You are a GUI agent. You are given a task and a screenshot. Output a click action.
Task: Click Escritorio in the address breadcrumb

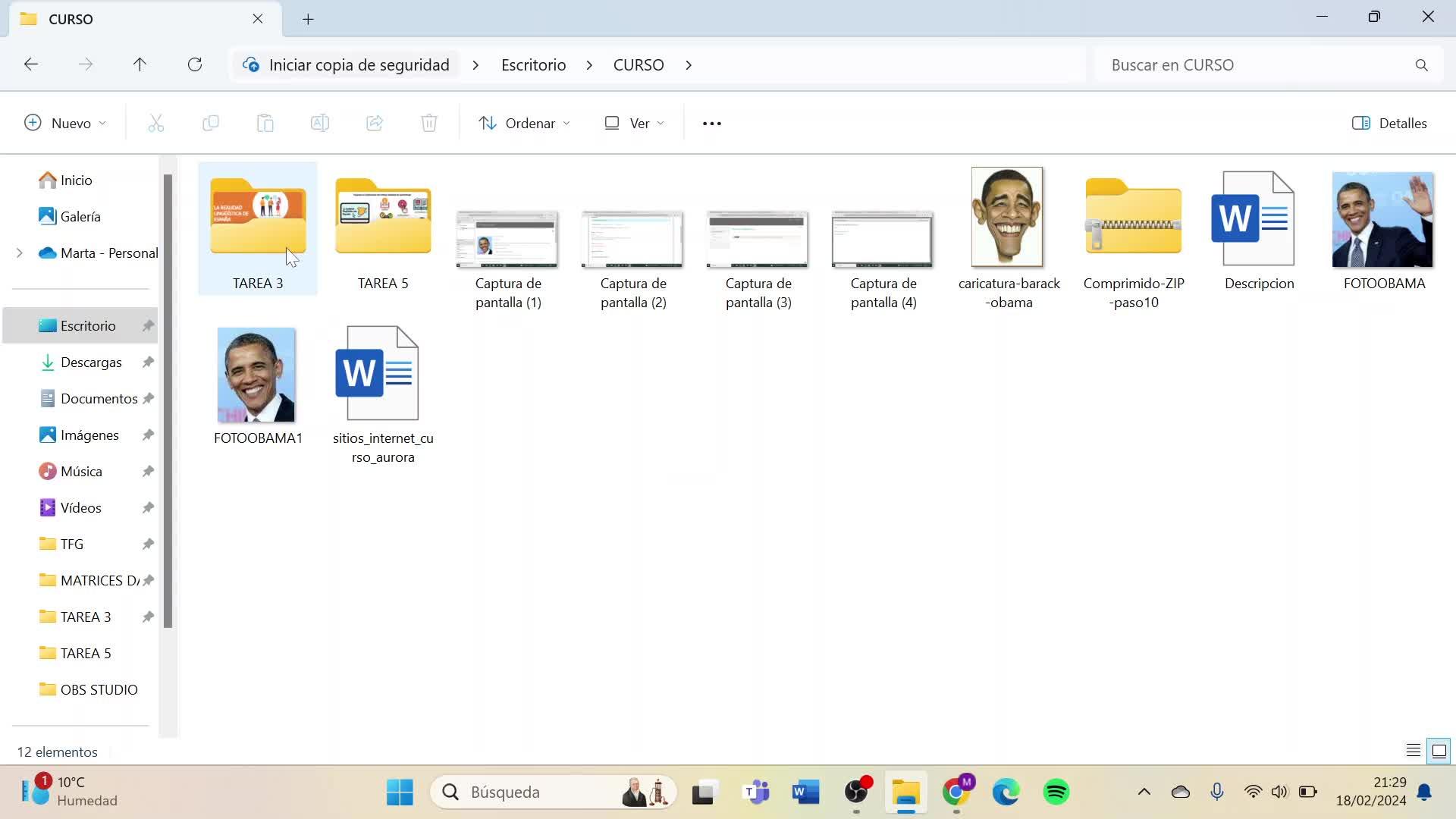(533, 65)
